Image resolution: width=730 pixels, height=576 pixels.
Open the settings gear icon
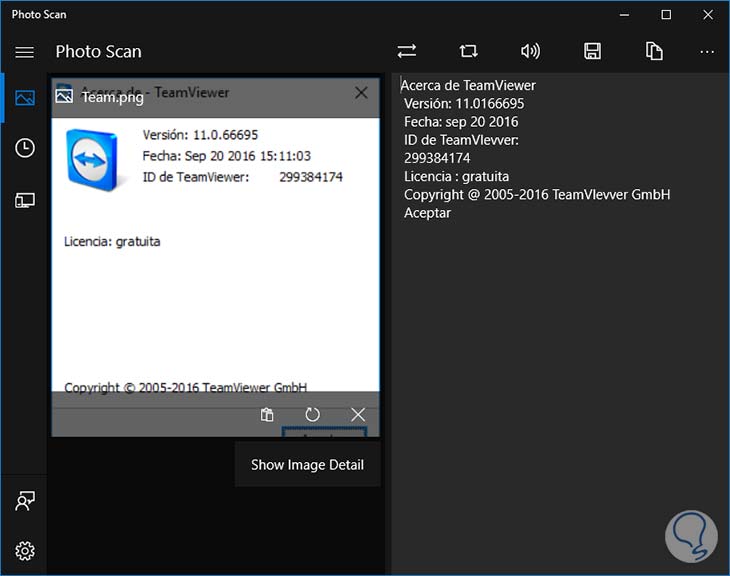pyautogui.click(x=25, y=551)
